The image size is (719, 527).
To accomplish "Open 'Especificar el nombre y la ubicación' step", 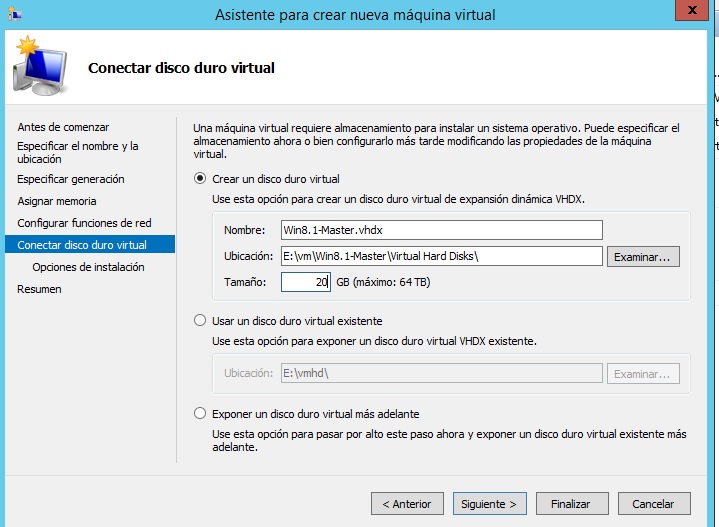I will 77,152.
